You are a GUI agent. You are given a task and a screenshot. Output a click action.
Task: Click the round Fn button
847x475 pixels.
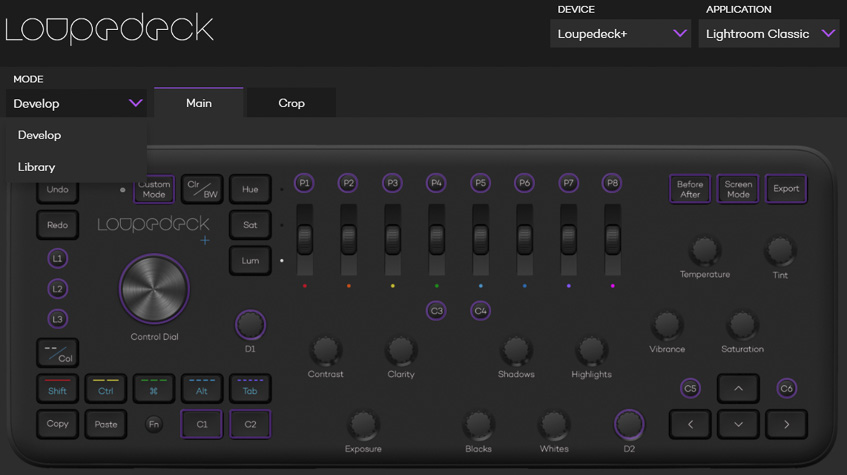pyautogui.click(x=154, y=424)
